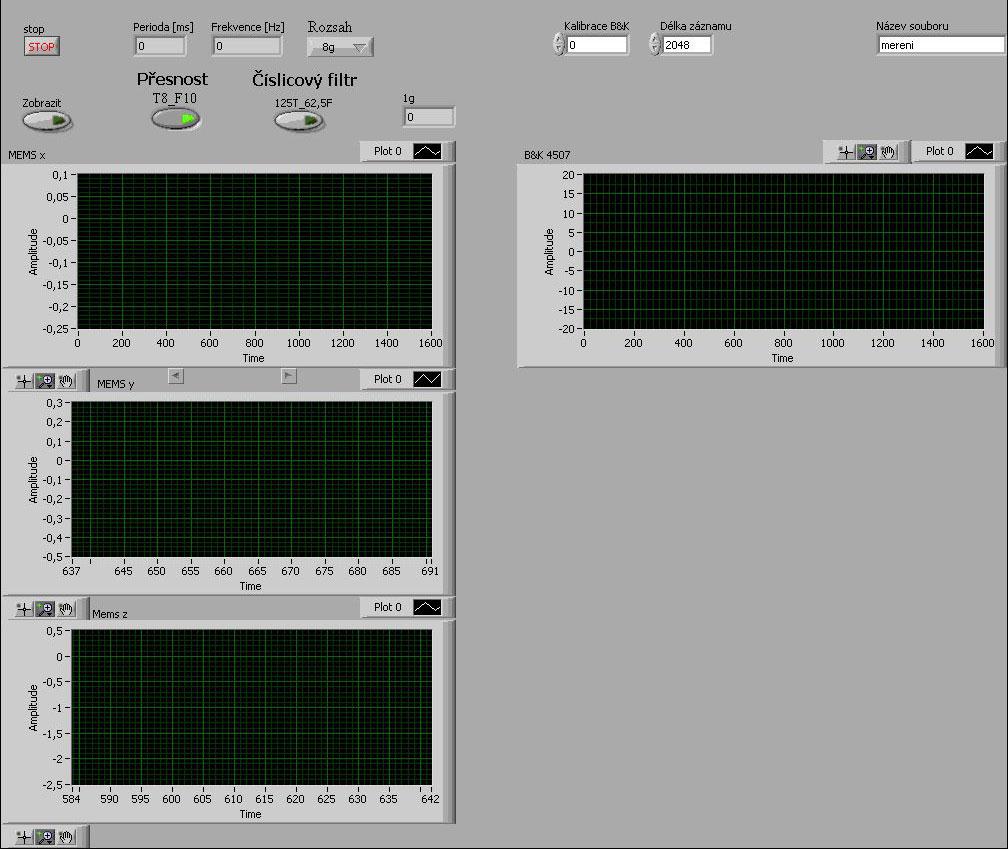Click inside the Mems z graph plot area
The image size is (1008, 849).
tap(251, 707)
